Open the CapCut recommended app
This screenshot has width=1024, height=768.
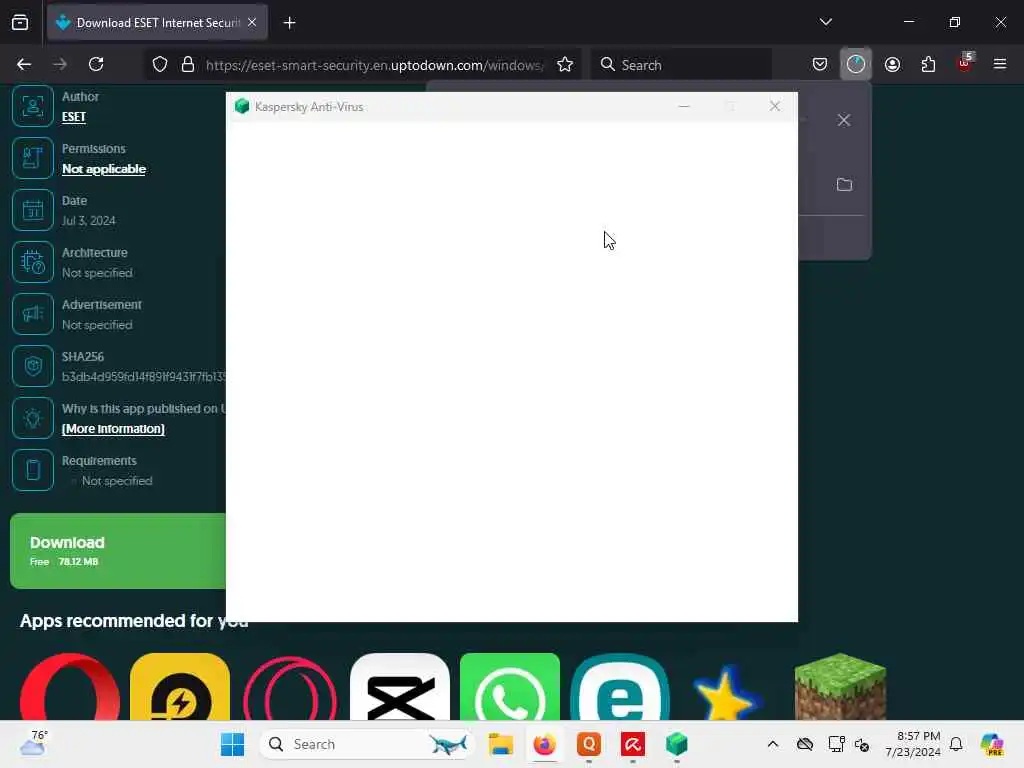pos(400,686)
